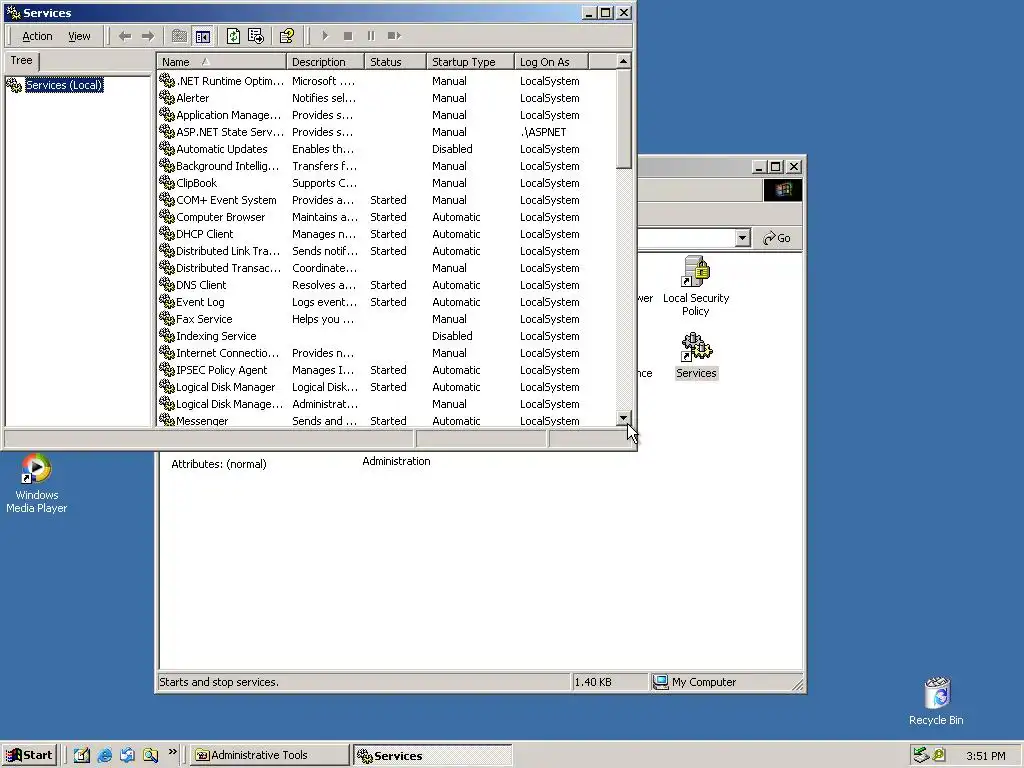The width and height of the screenshot is (1024, 768).
Task: Select the COM+ Event System service icon
Action: tap(167, 199)
